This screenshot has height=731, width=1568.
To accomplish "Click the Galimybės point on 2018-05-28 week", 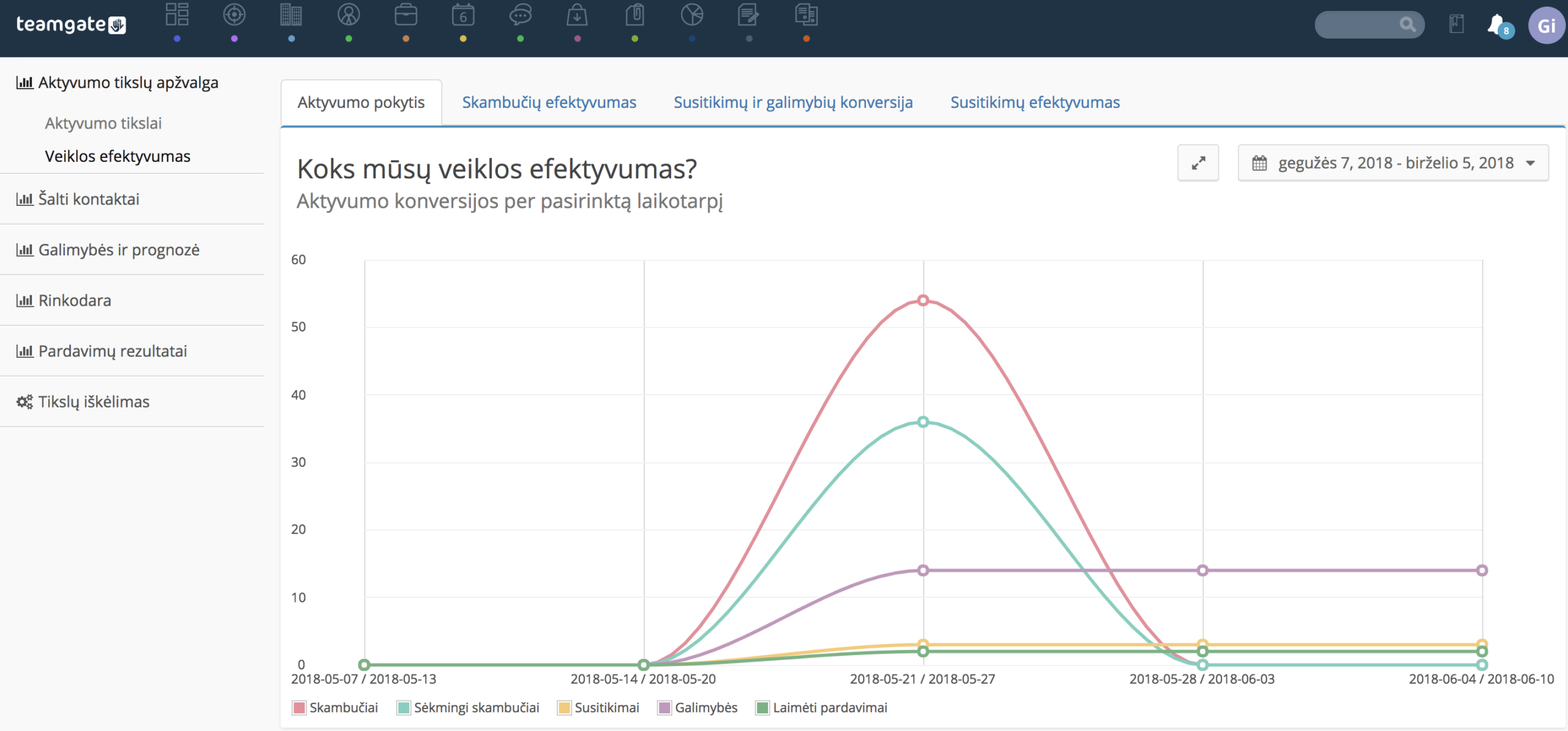I will coord(1202,570).
